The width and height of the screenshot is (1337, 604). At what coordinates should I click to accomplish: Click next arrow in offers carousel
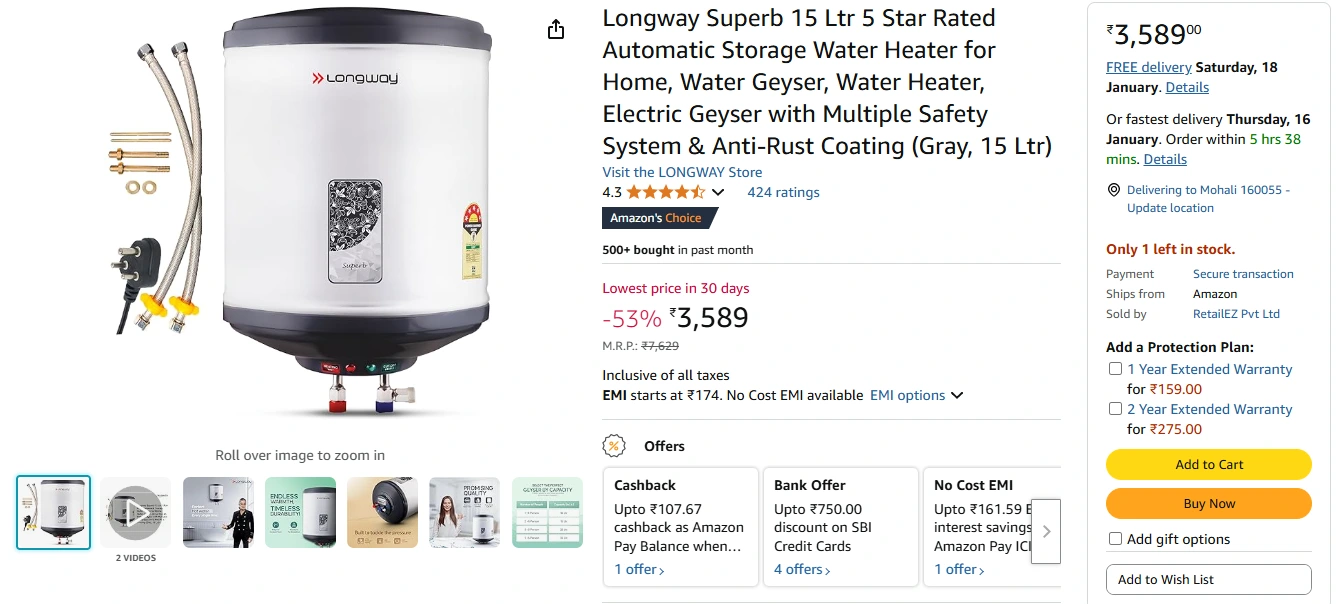coord(1046,531)
